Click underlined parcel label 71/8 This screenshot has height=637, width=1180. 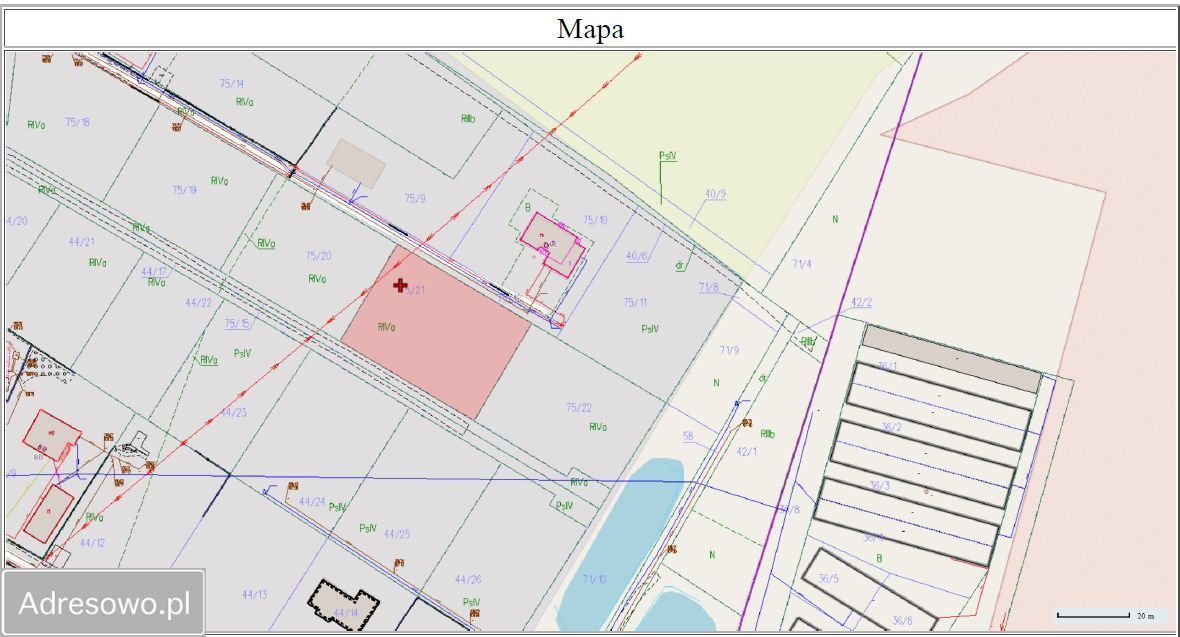point(708,287)
